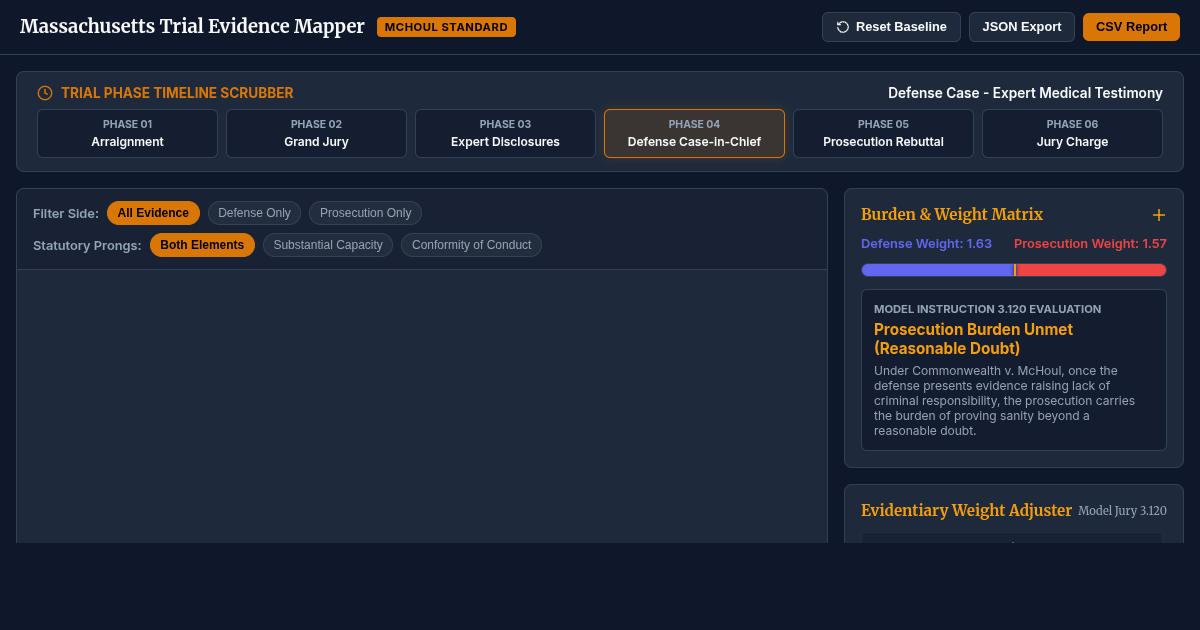This screenshot has height=630, width=1200.
Task: Filter by Substantial Capacity prong
Action: (x=328, y=245)
